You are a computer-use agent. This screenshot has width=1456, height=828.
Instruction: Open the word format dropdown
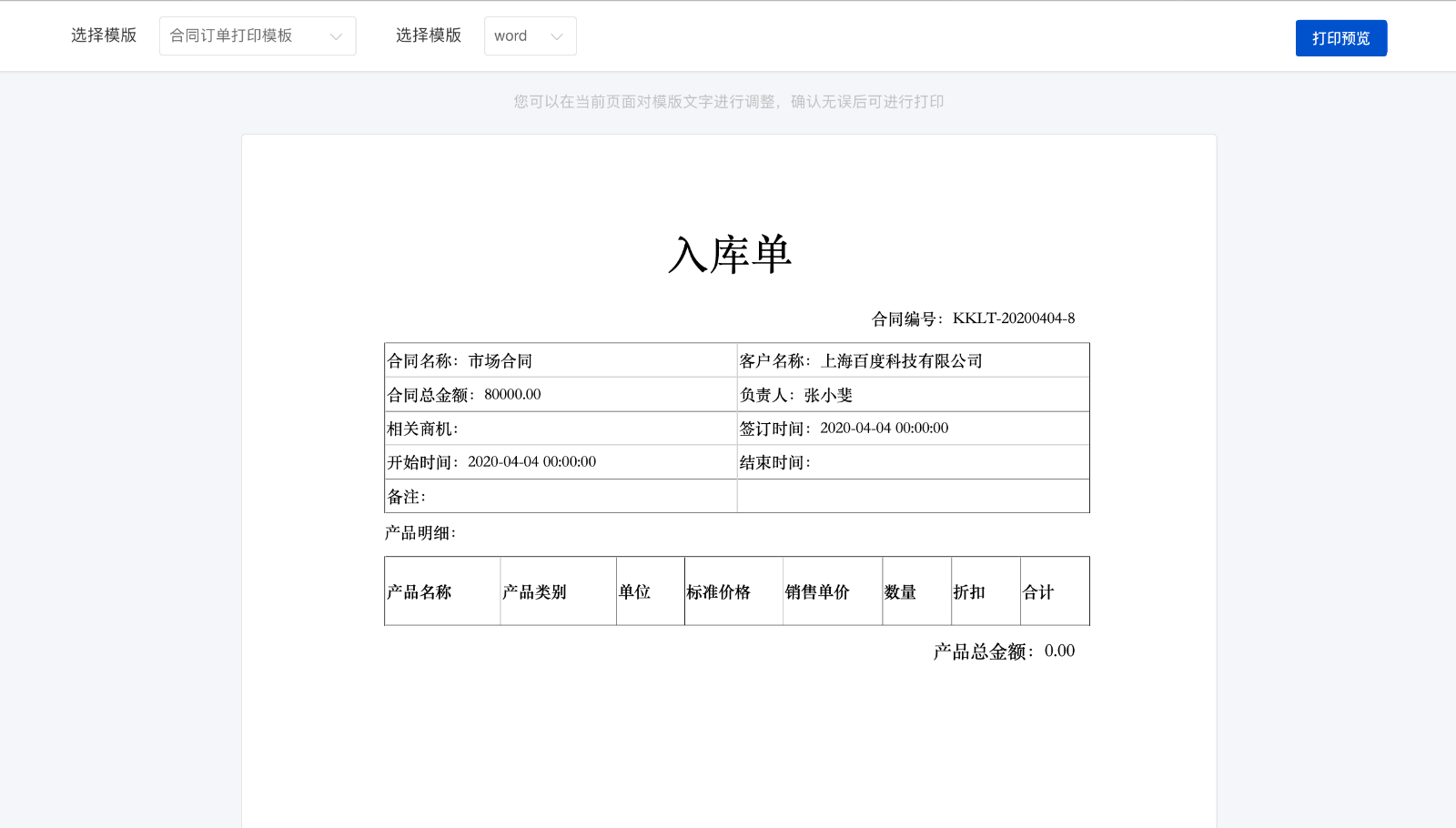click(531, 36)
